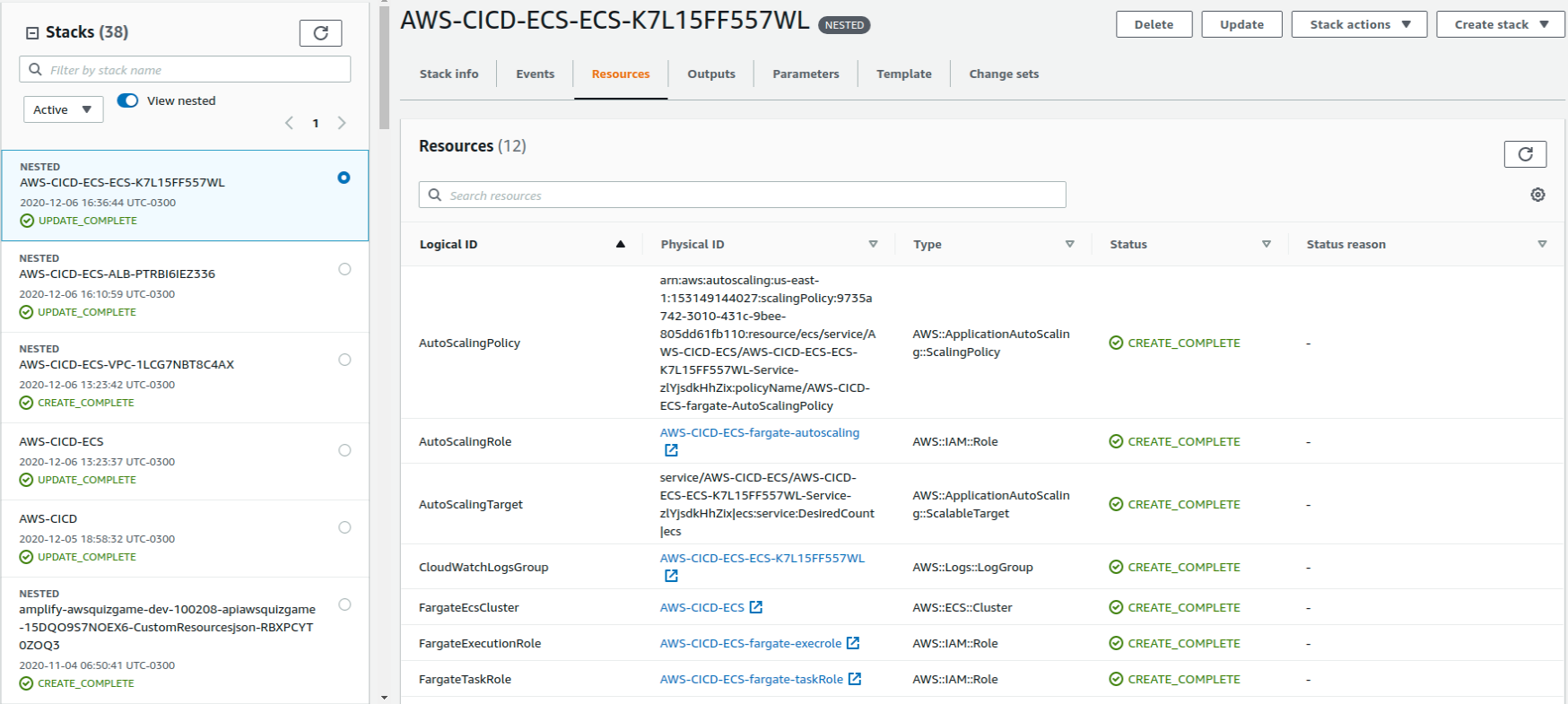
Task: Select the FargateEcsCluster logical ID cell
Action: point(469,607)
